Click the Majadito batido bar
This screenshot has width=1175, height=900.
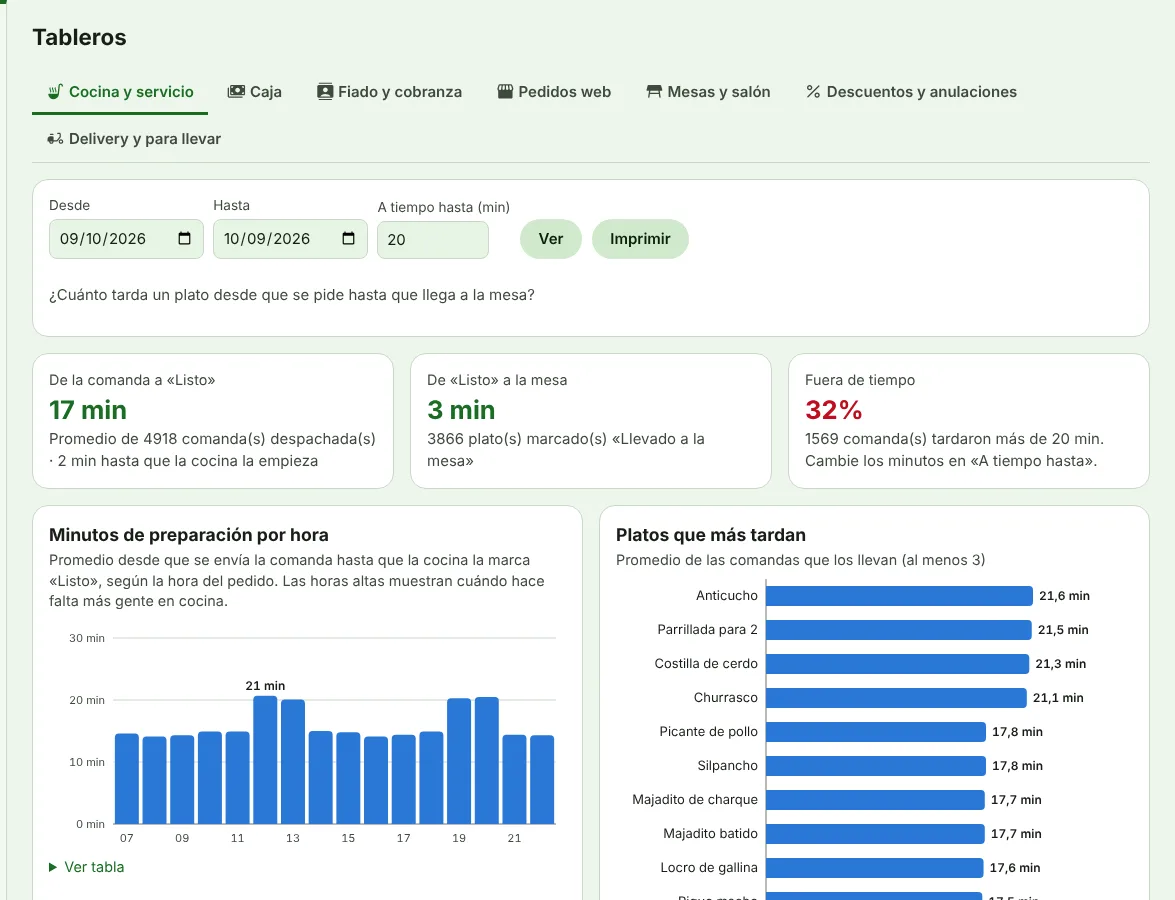pyautogui.click(x=875, y=833)
